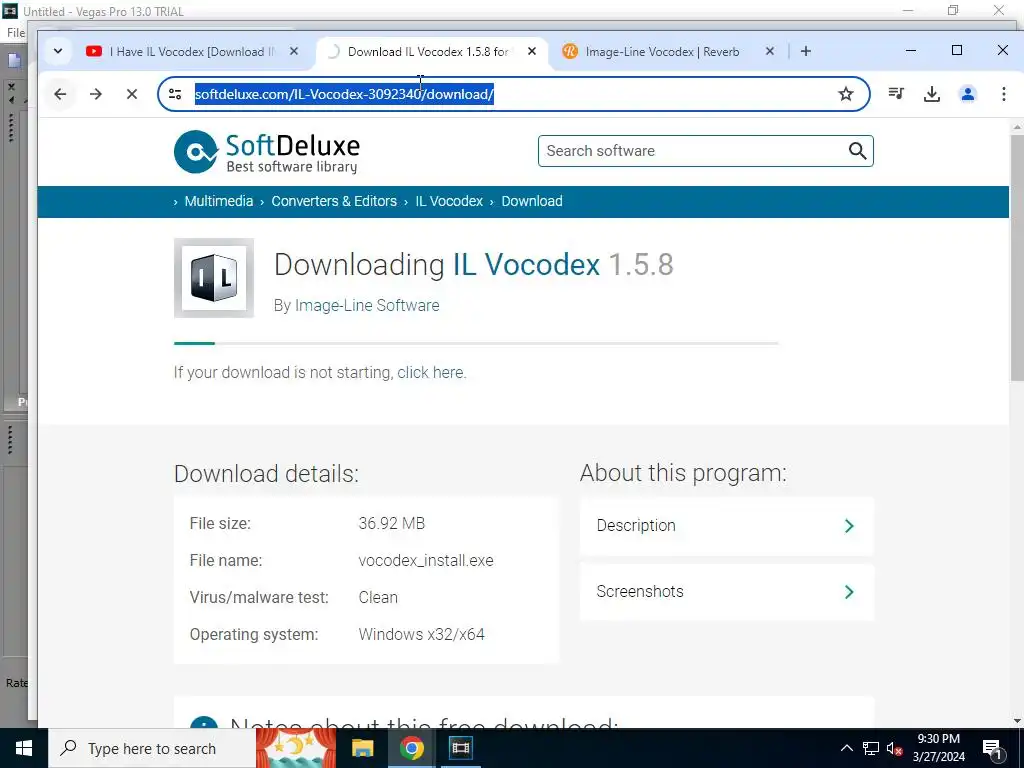
Task: Click the download progress bar
Action: point(476,343)
